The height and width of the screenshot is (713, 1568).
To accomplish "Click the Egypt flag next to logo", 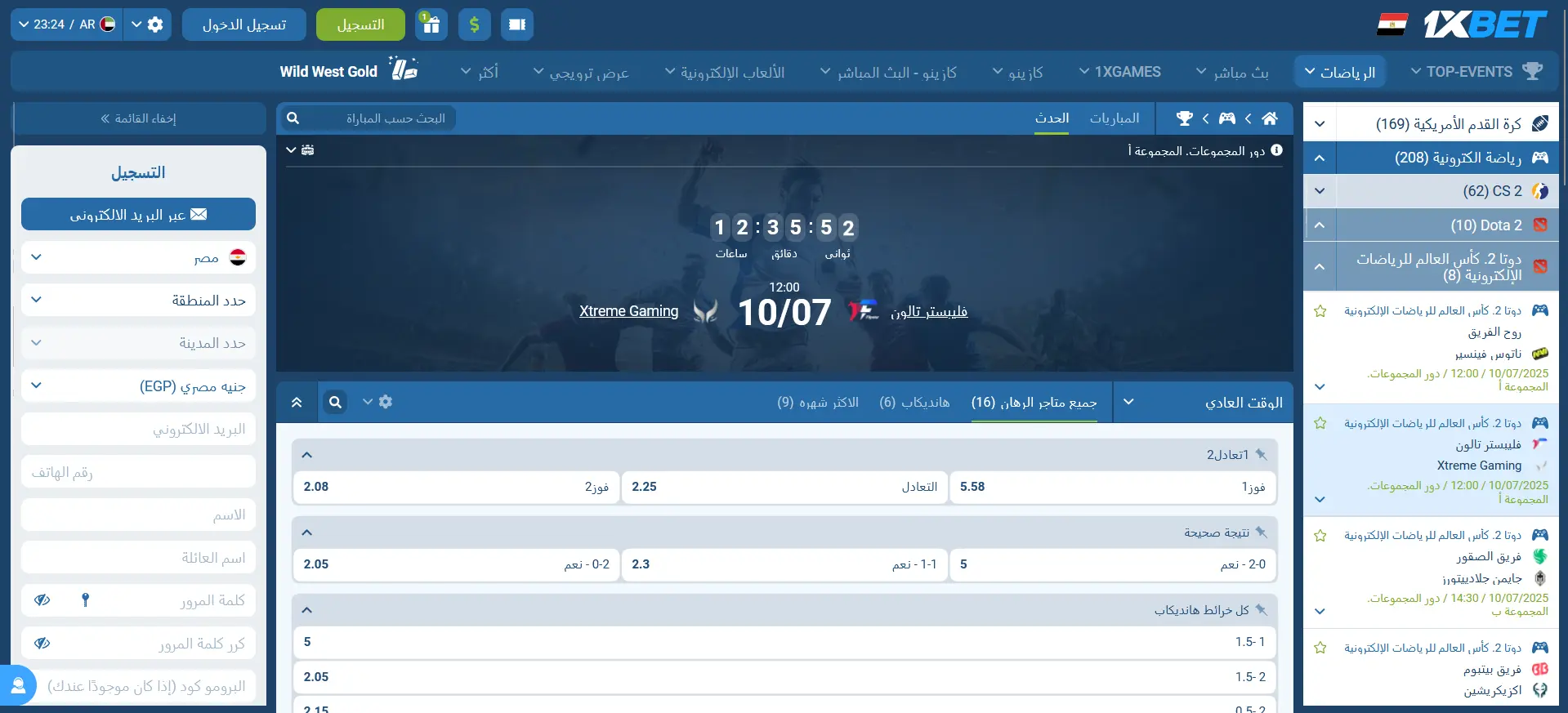I will point(1392,25).
